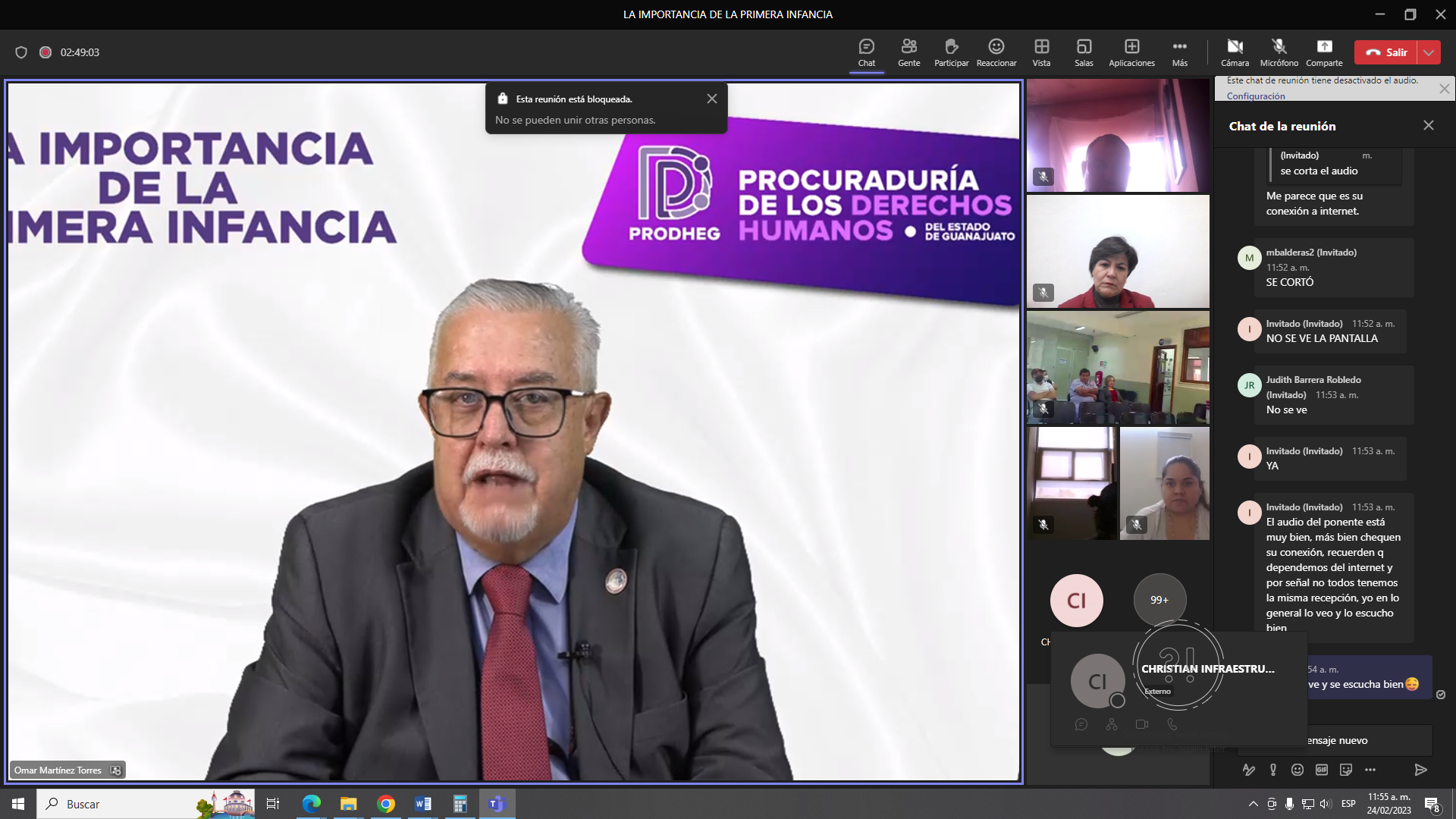Open the Reaccionar reactions menu
Image resolution: width=1456 pixels, height=819 pixels.
996,52
